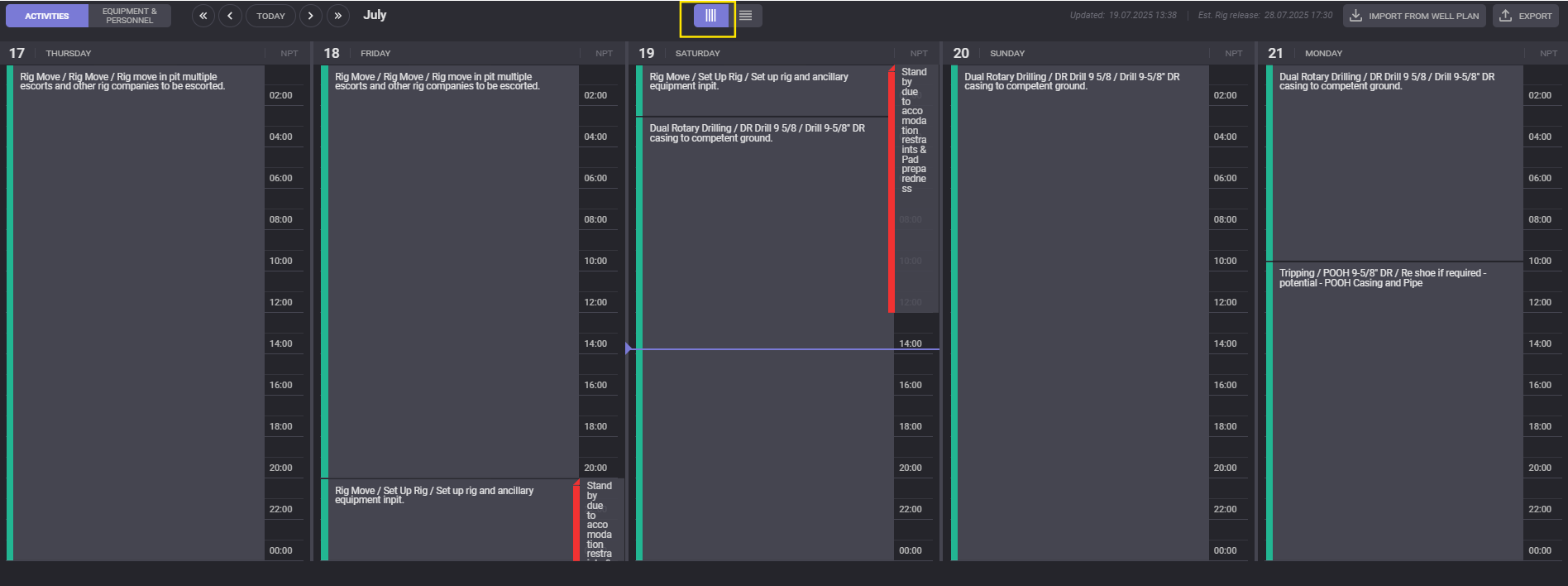Click Import From Well Plan
The image size is (1568, 586).
1414,16
